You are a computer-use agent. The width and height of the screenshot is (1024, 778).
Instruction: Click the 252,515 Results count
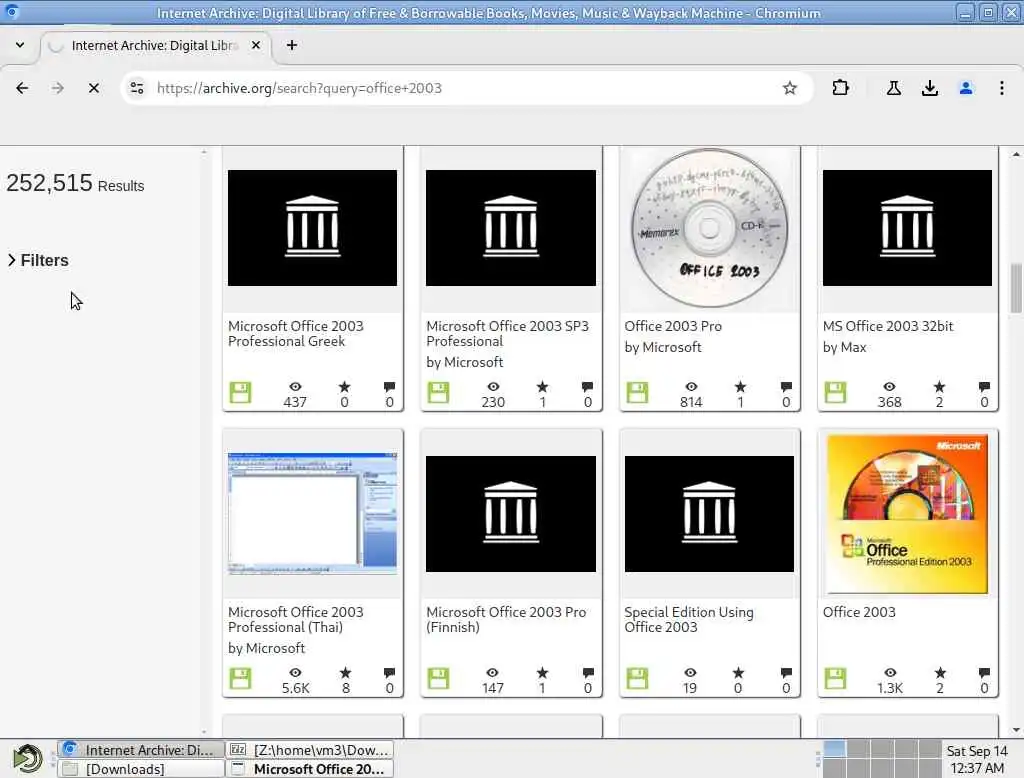coord(75,184)
